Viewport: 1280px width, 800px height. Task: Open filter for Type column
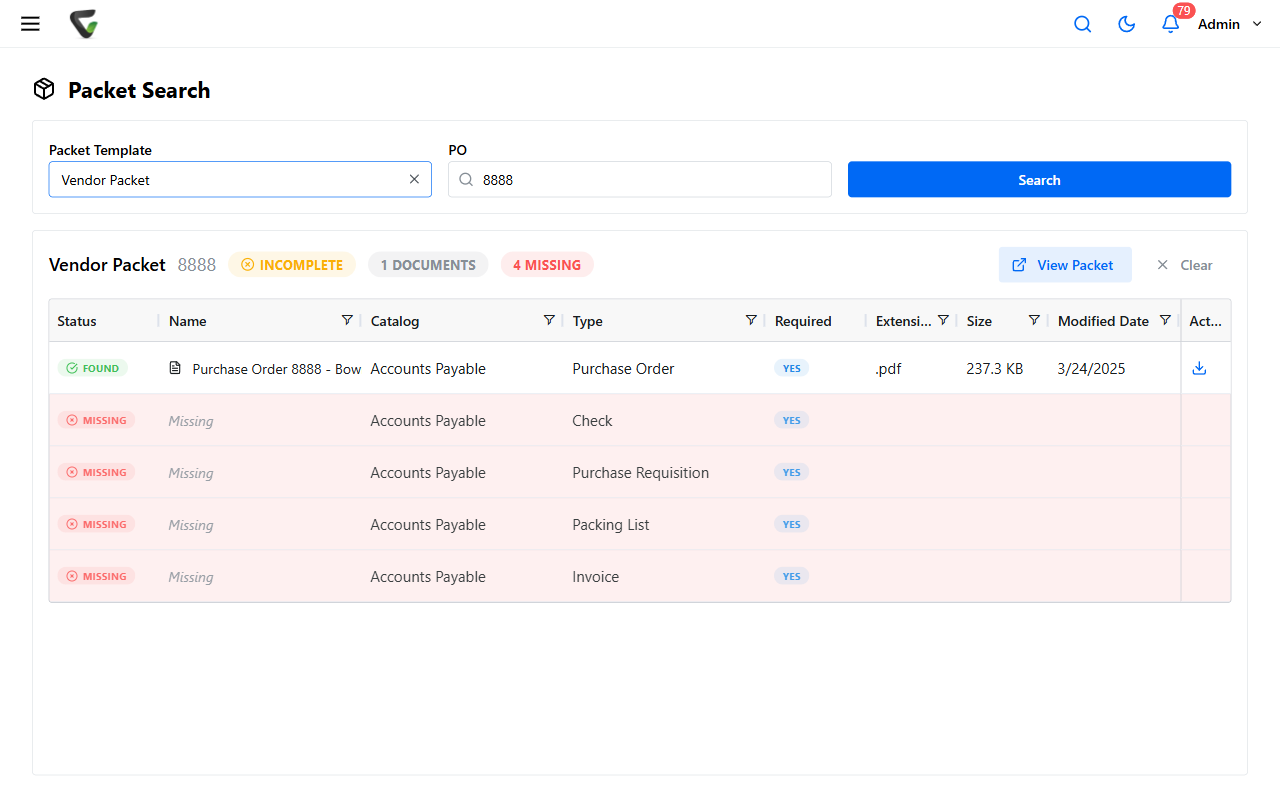(751, 320)
